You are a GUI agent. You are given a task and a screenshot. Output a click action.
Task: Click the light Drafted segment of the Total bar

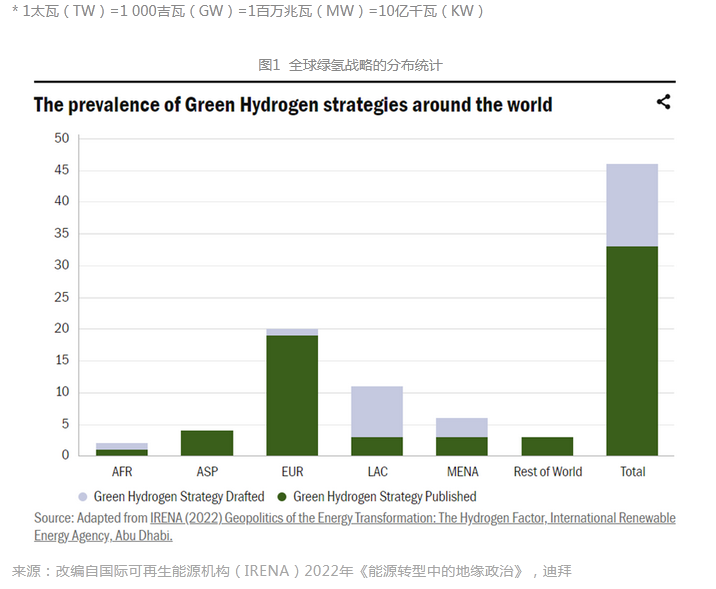632,205
